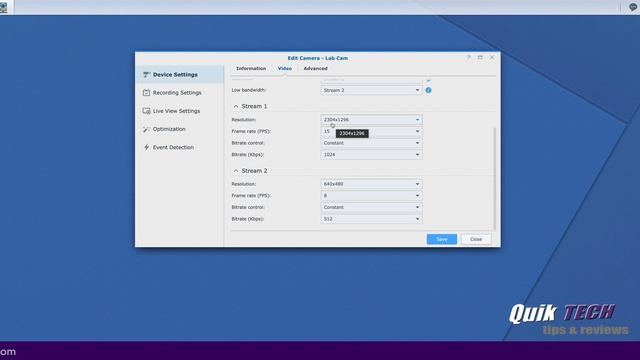The image size is (640, 360).
Task: Switch to the Advanced tab
Action: [x=316, y=69]
